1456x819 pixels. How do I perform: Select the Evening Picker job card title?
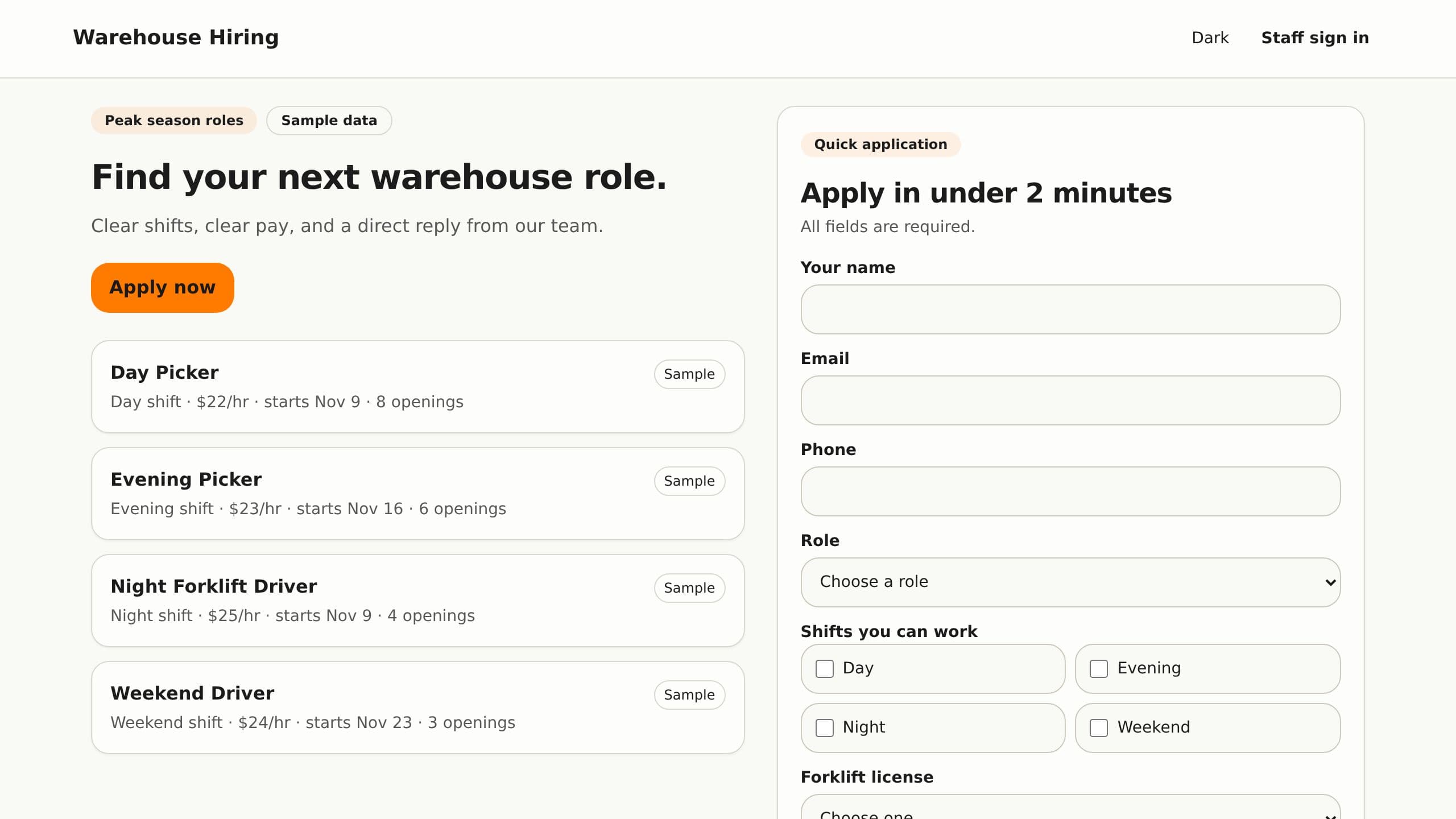pos(186,479)
